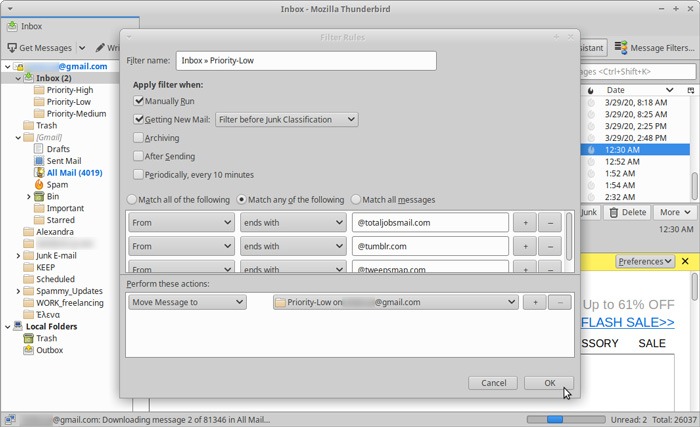Click the KEEP folder icon
The image size is (700, 427).
(x=29, y=267)
